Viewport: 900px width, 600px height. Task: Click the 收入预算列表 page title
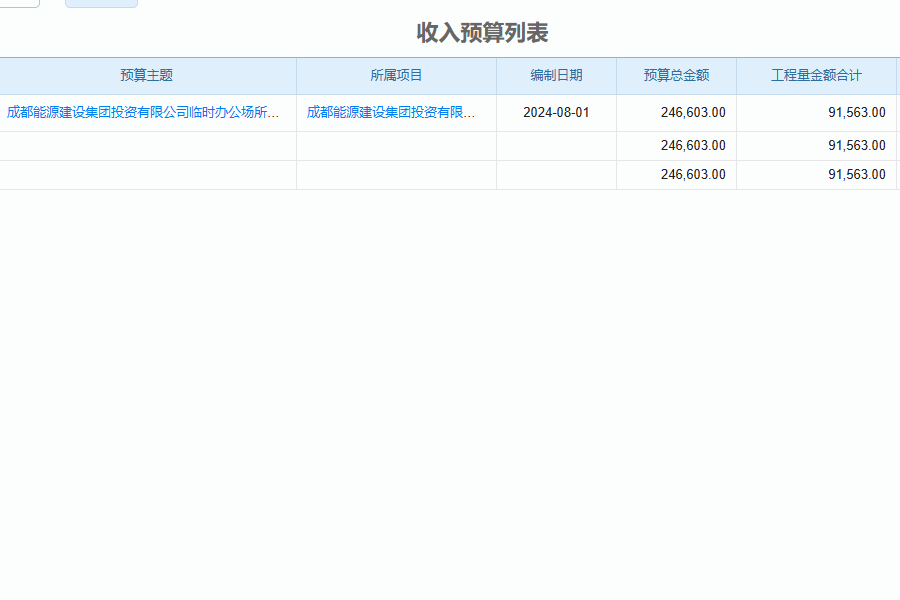482,33
